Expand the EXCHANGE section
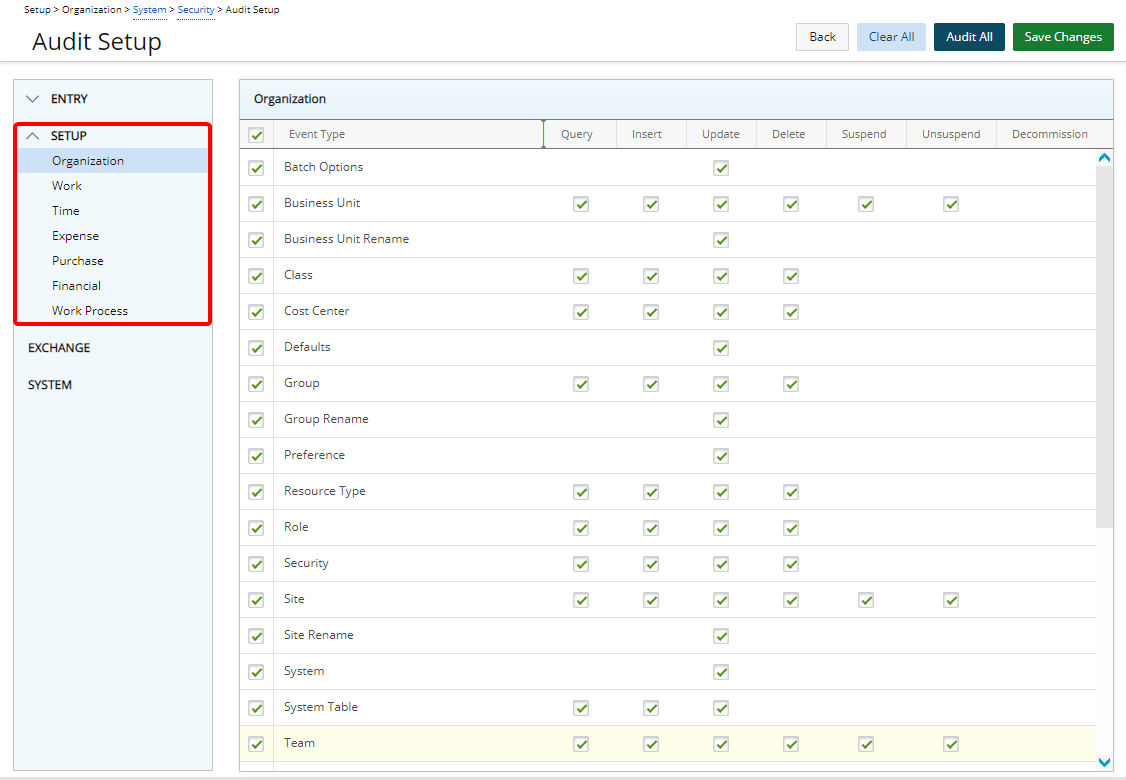The image size is (1126, 780). [59, 348]
